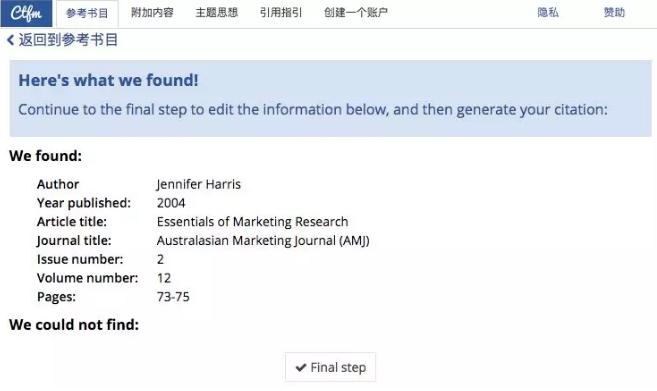
Task: Click the pages value 73-75
Action: [173, 297]
